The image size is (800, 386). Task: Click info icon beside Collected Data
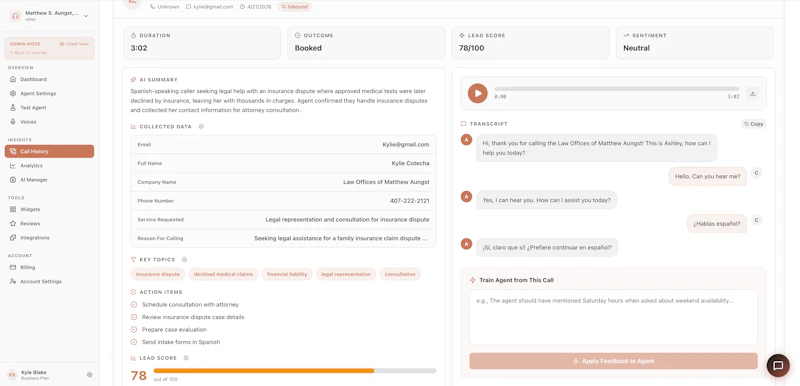[x=201, y=126]
